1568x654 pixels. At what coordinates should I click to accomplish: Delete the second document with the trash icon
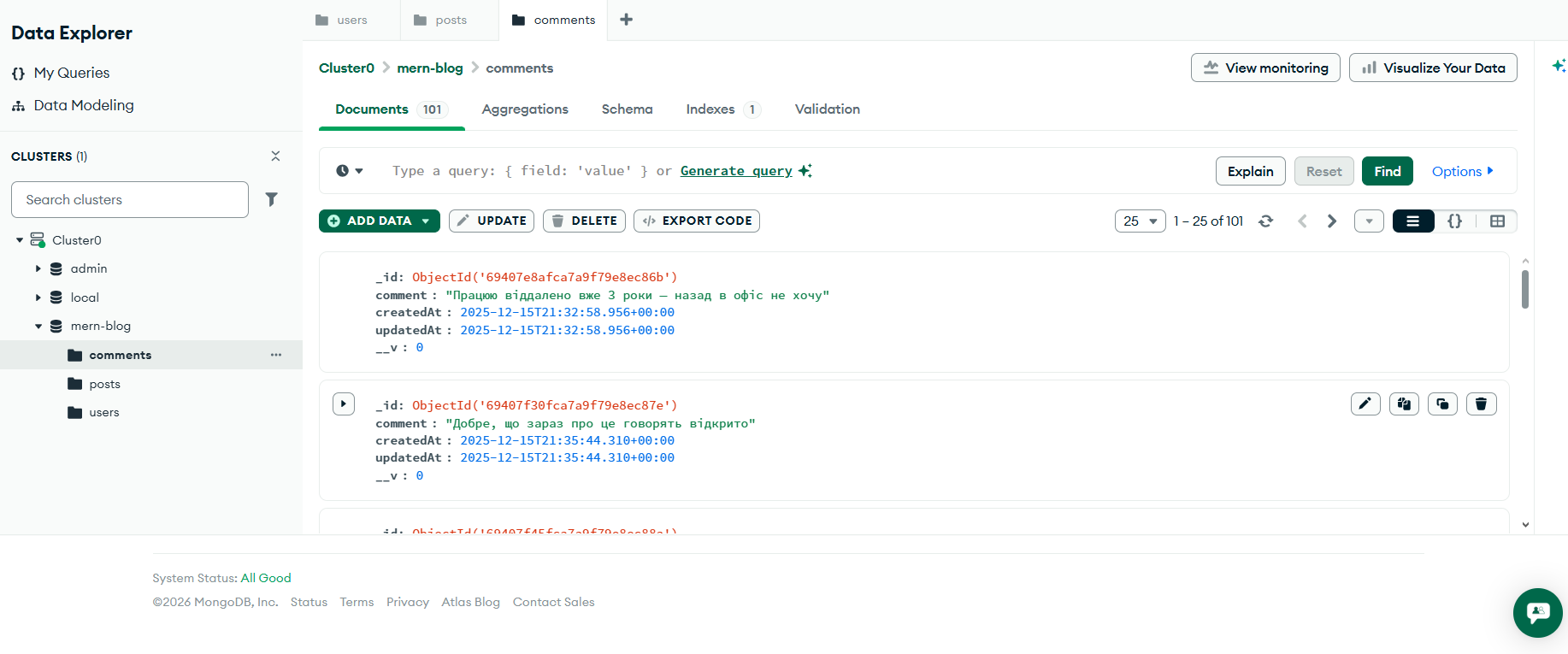point(1481,404)
